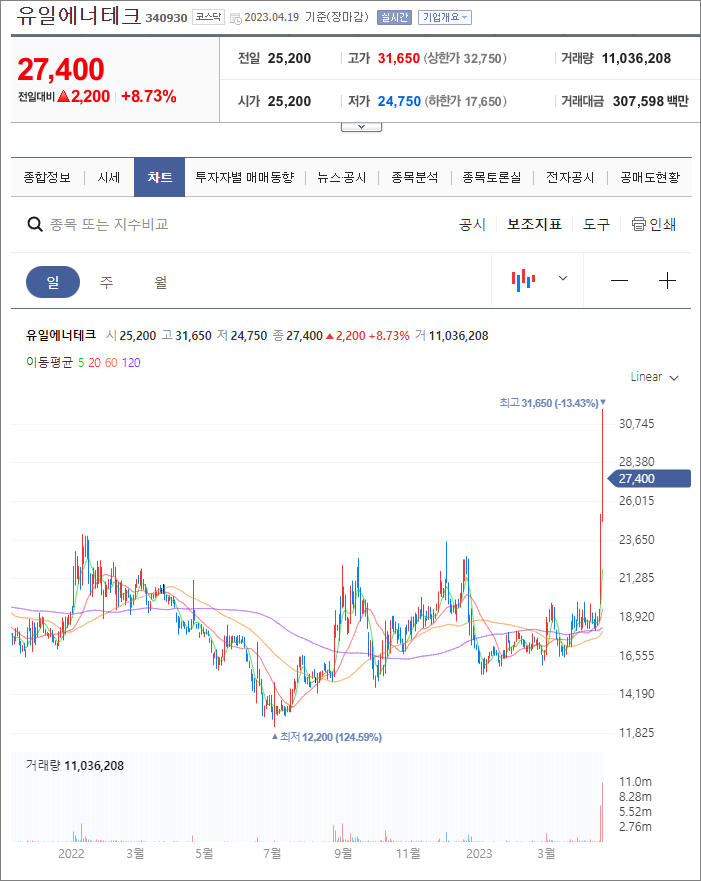Open the 도구 tools menu
The image size is (701, 881).
596,224
